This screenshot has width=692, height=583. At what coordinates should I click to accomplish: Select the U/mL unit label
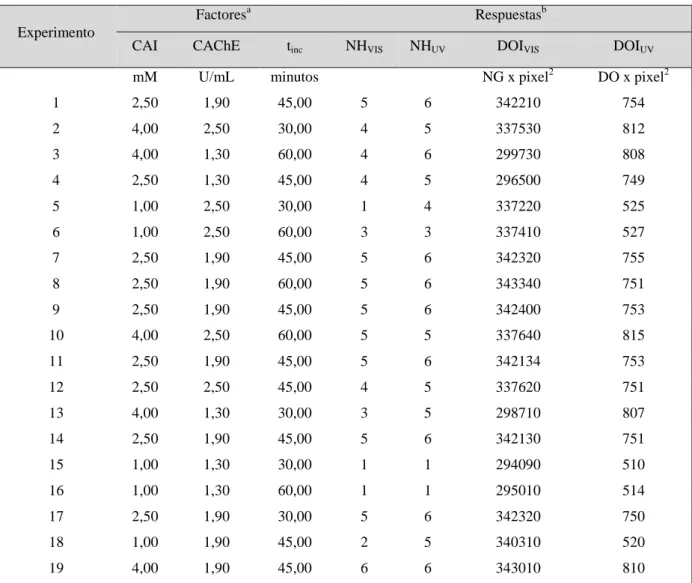216,77
